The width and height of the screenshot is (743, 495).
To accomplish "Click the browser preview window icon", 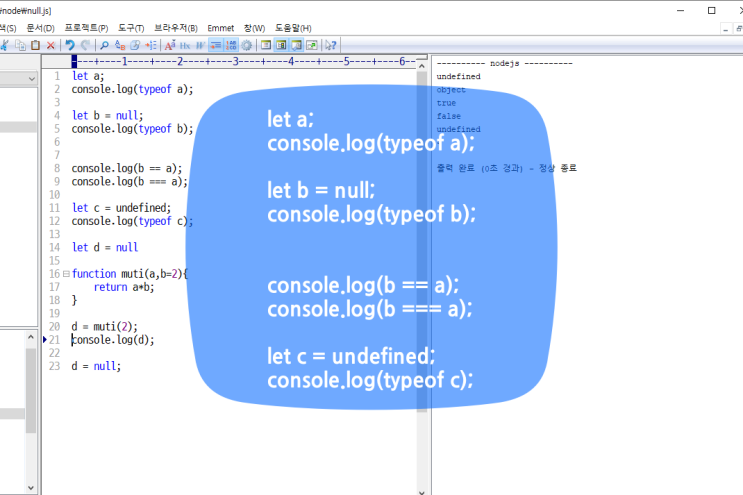I will [312, 45].
